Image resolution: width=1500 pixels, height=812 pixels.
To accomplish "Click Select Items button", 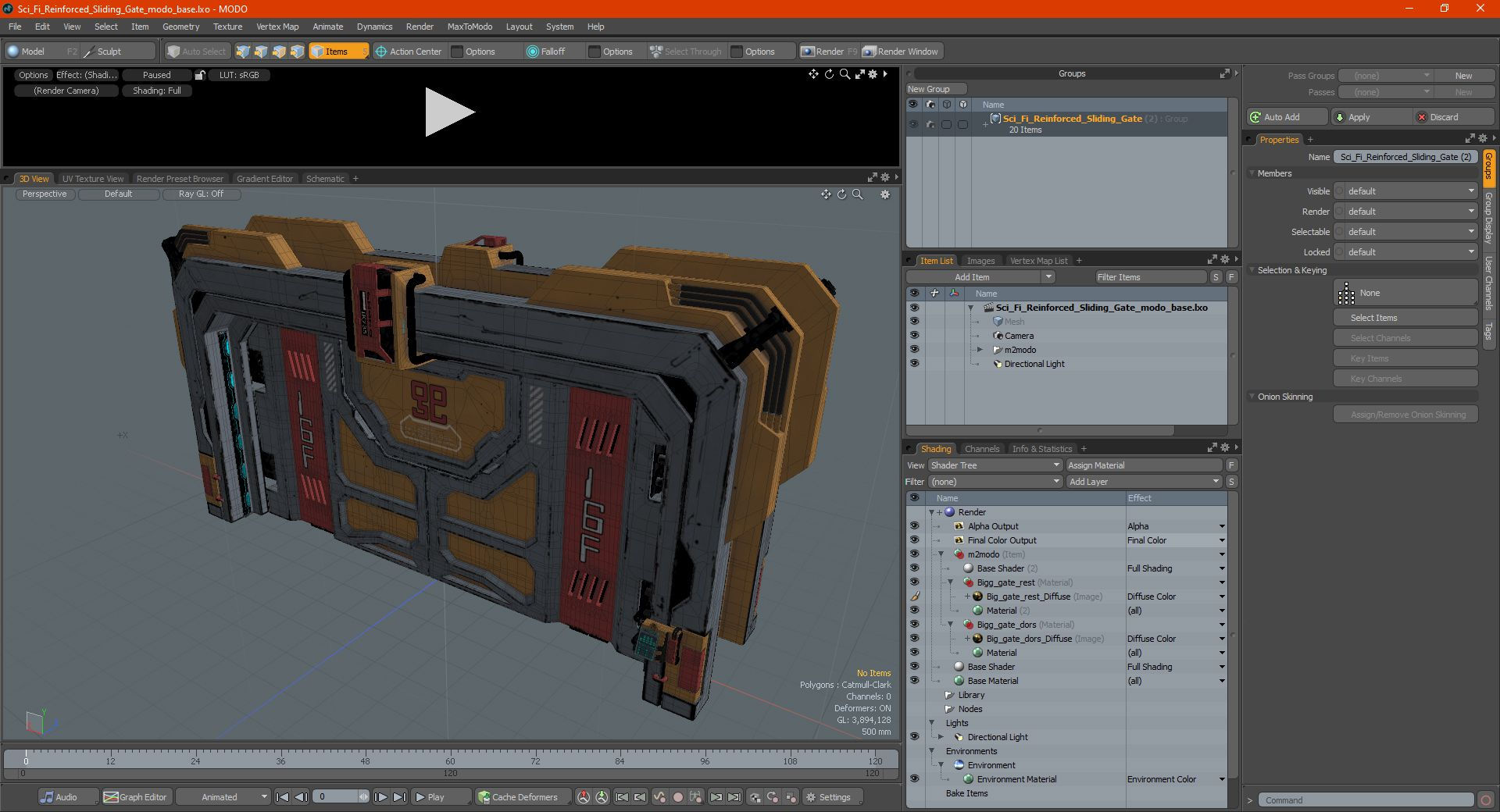I will coord(1405,318).
